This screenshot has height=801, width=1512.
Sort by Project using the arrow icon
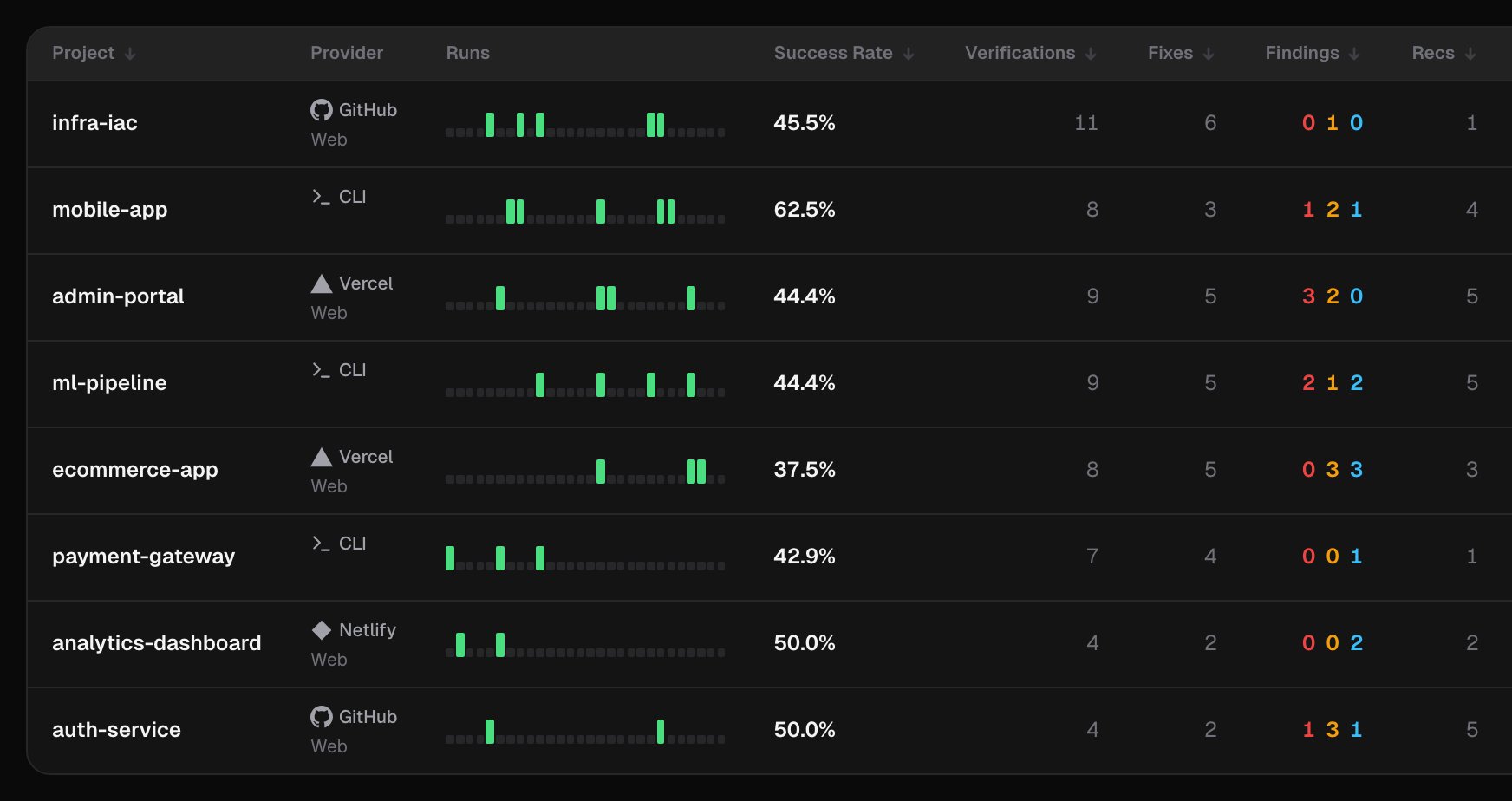pyautogui.click(x=130, y=54)
